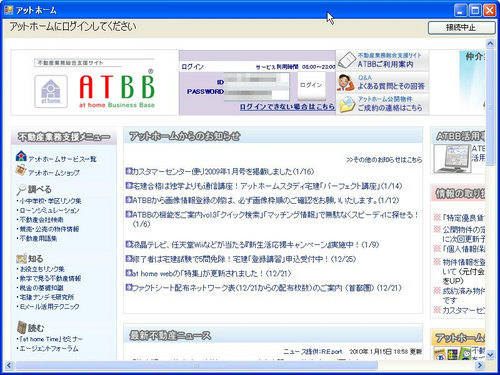Click bullet icon beside カスタマーセンター便り notice
The image size is (500, 375).
point(129,171)
